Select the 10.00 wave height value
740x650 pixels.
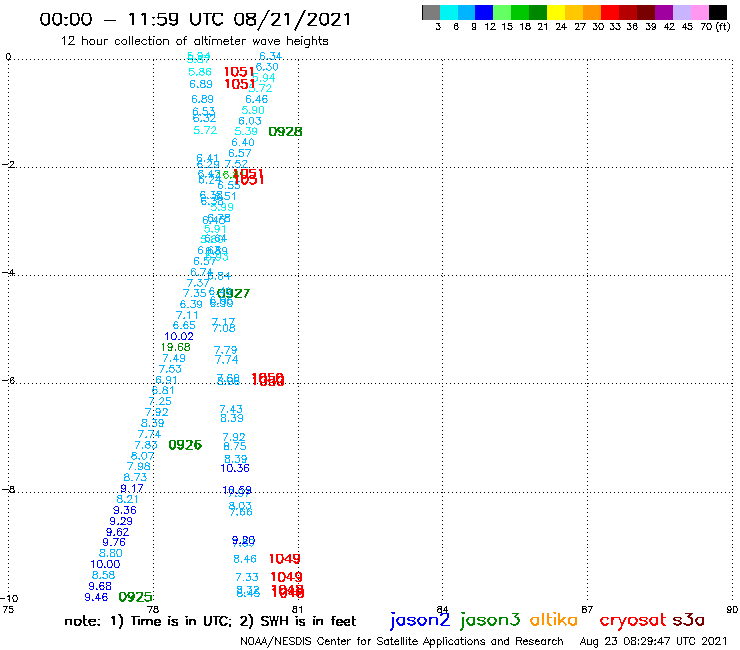tap(105, 564)
